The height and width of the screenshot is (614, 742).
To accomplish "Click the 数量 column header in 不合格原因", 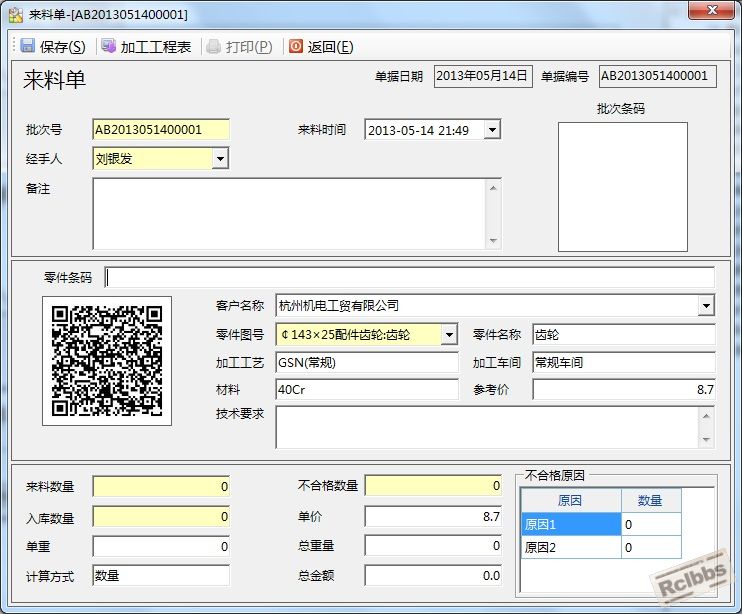I will 651,500.
